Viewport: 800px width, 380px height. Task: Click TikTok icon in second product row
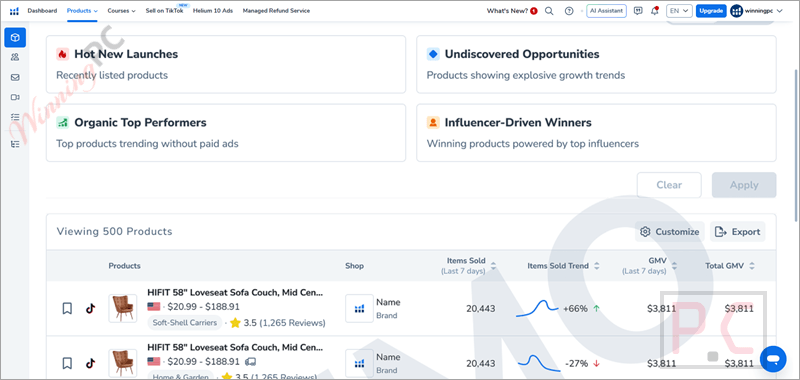[90, 363]
